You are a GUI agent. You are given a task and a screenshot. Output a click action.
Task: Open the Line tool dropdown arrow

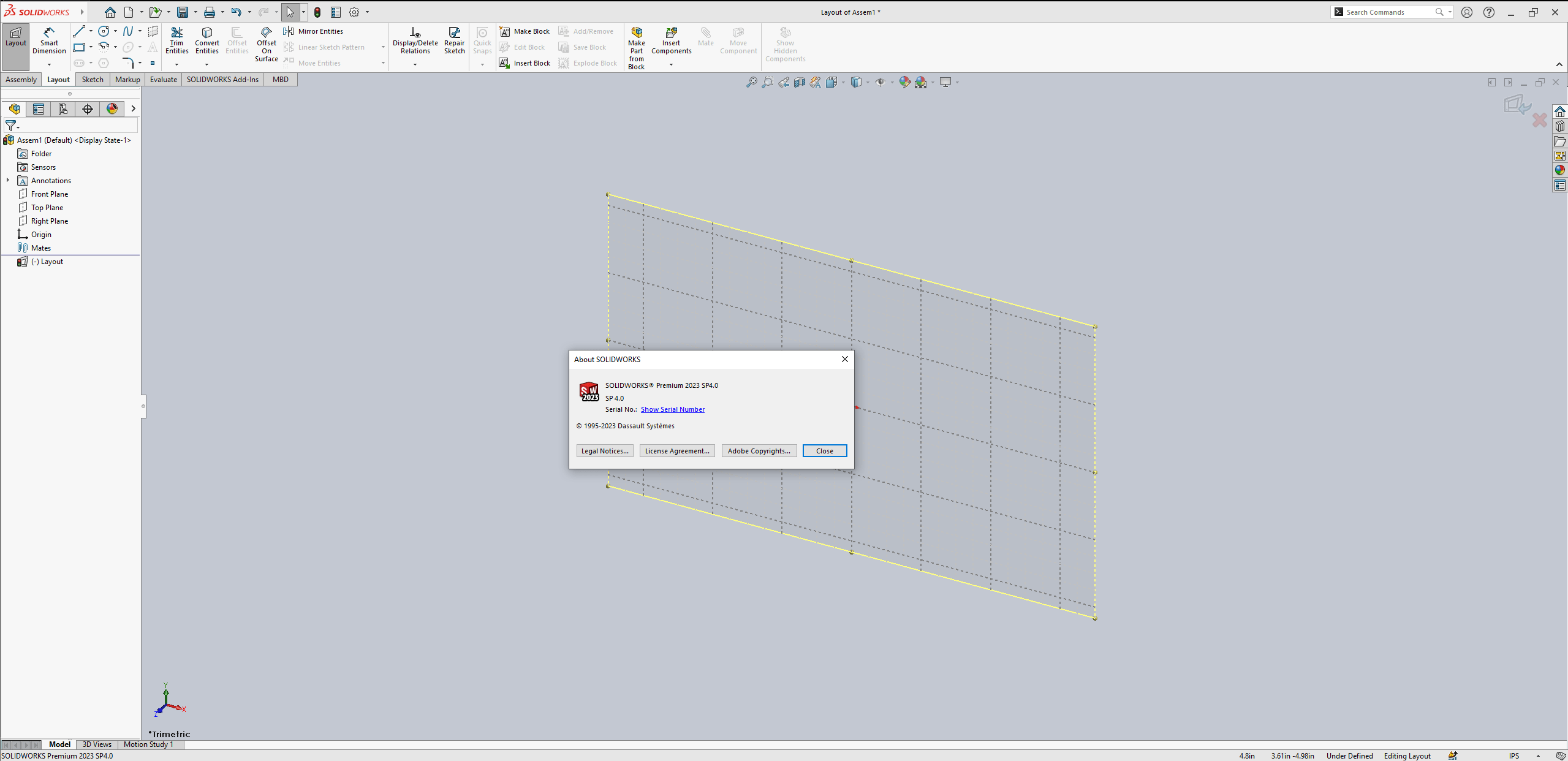pos(91,31)
